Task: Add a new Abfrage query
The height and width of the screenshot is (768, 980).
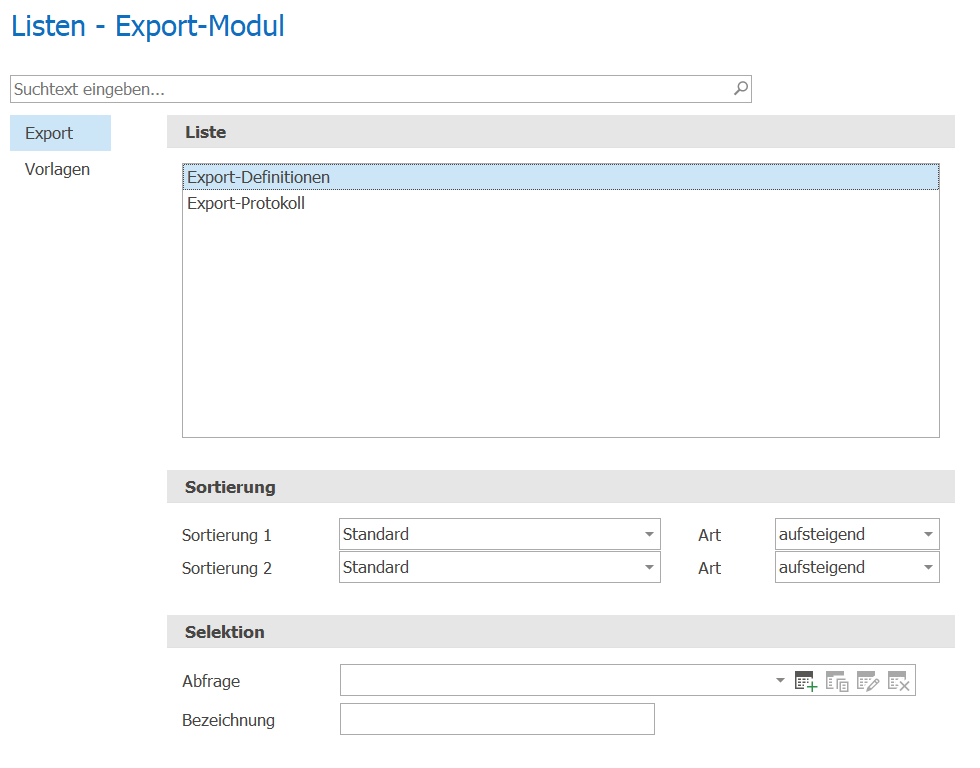Action: pyautogui.click(x=806, y=681)
